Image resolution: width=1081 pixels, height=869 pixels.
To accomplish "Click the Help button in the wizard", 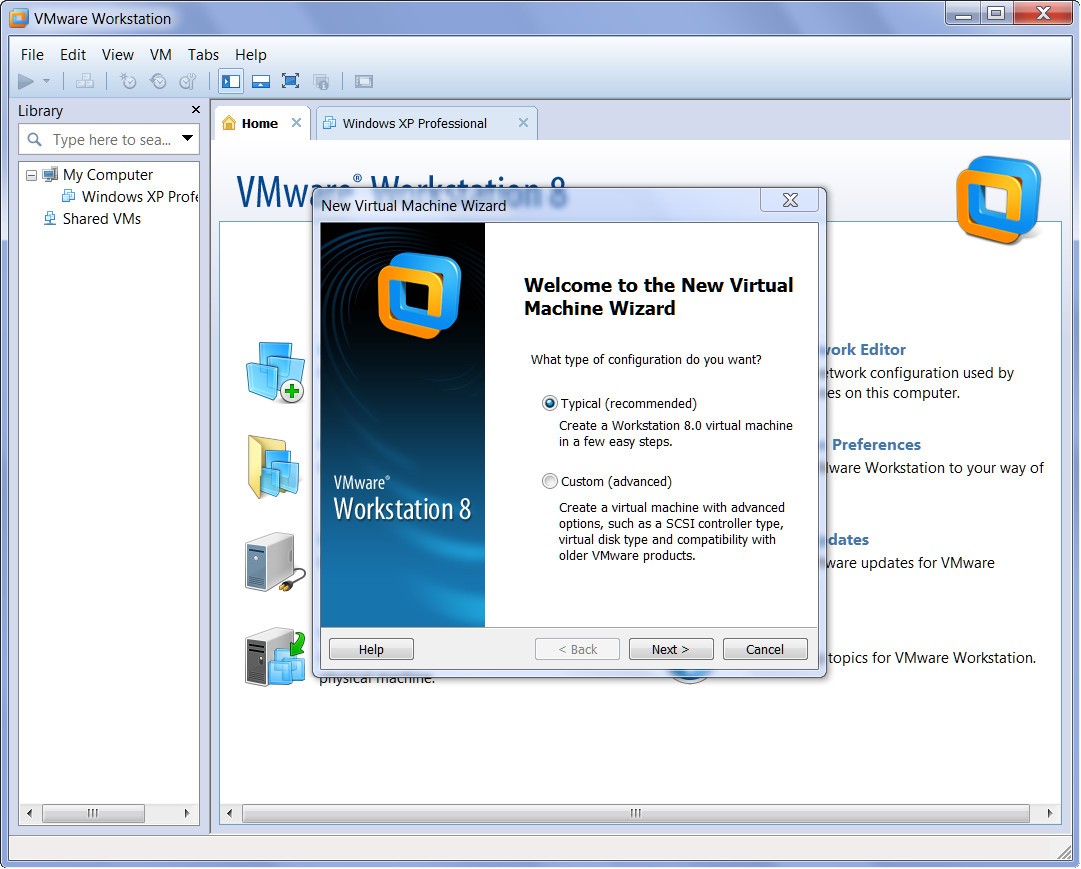I will click(x=371, y=650).
